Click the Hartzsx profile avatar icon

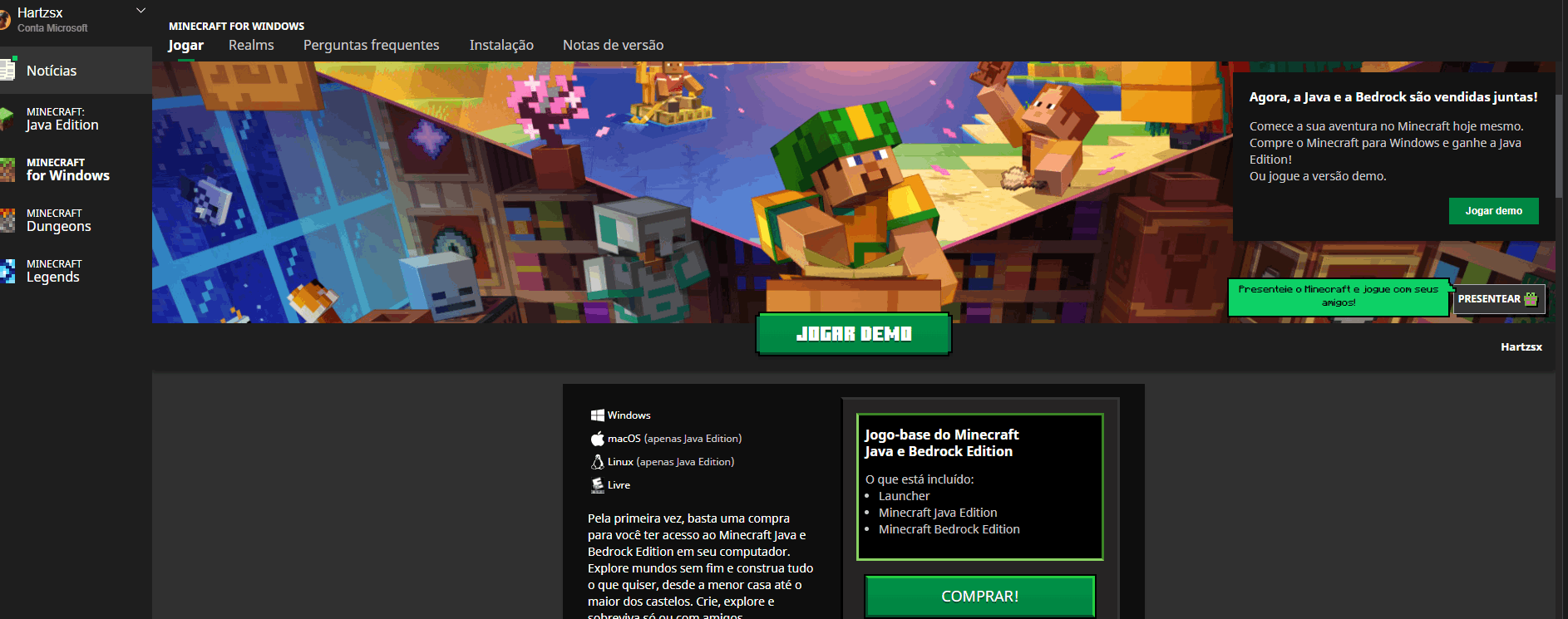(x=4, y=19)
